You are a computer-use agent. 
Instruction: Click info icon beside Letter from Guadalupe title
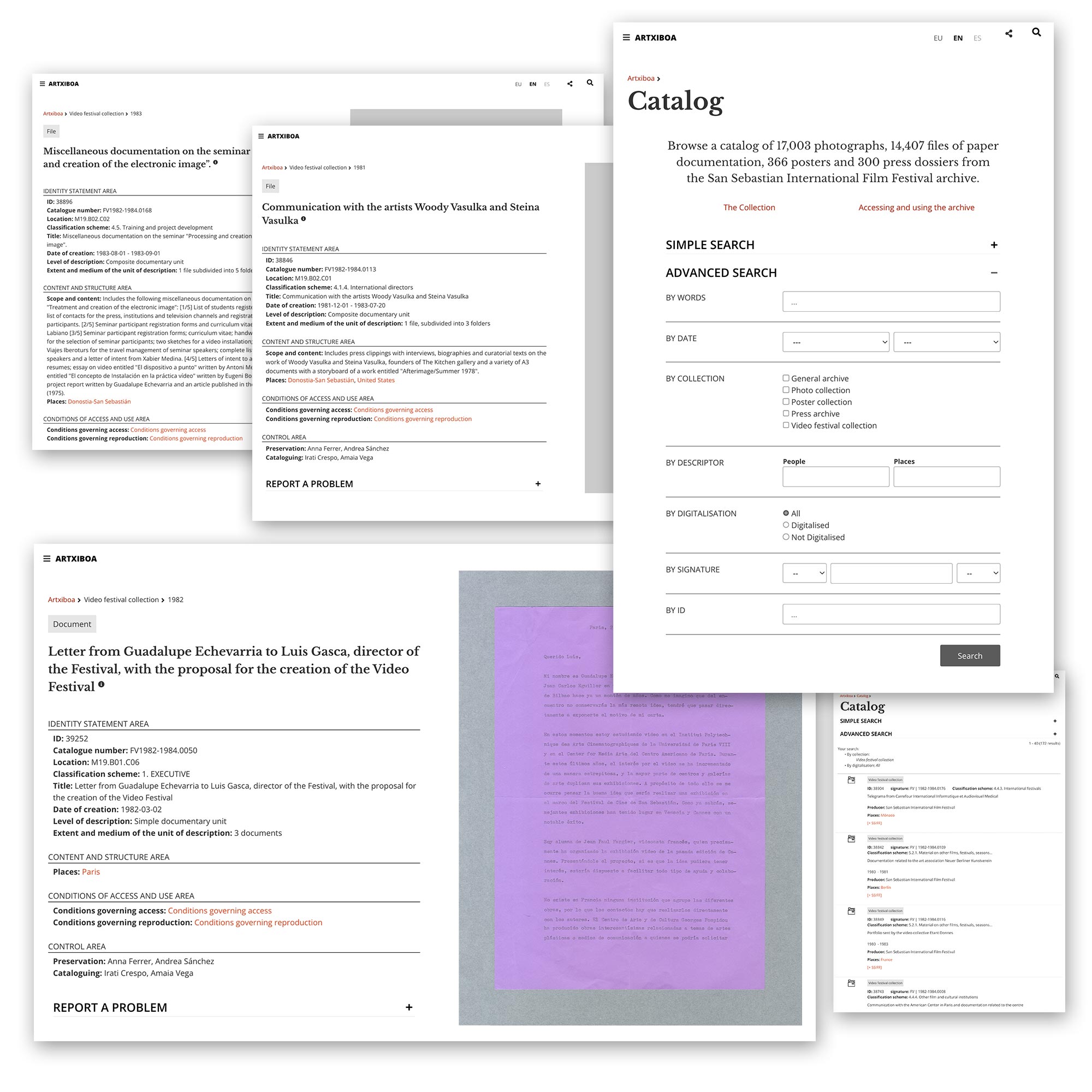[x=101, y=685]
